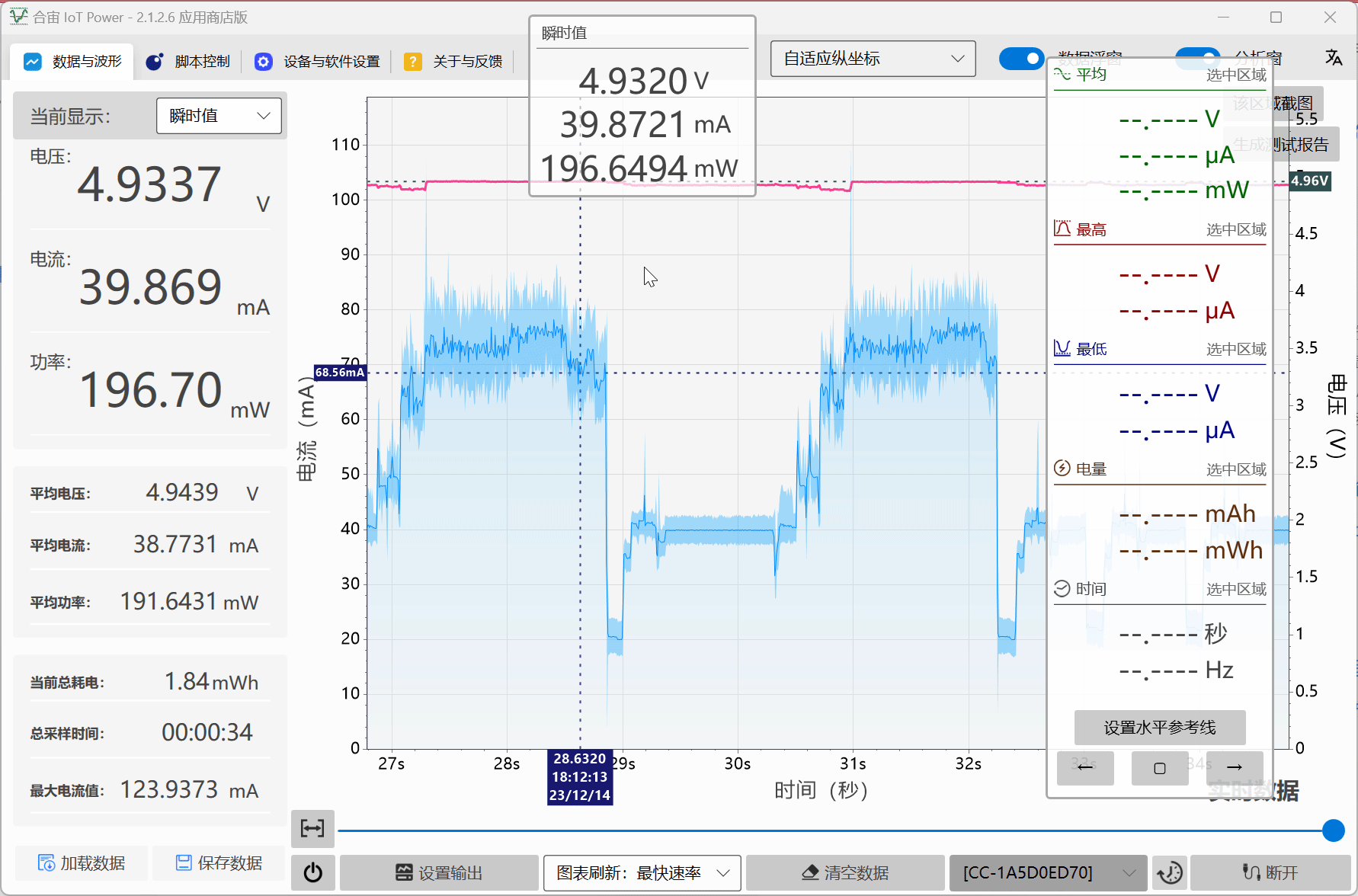Expand the 瞬时值 display mode dropdown

tap(219, 116)
